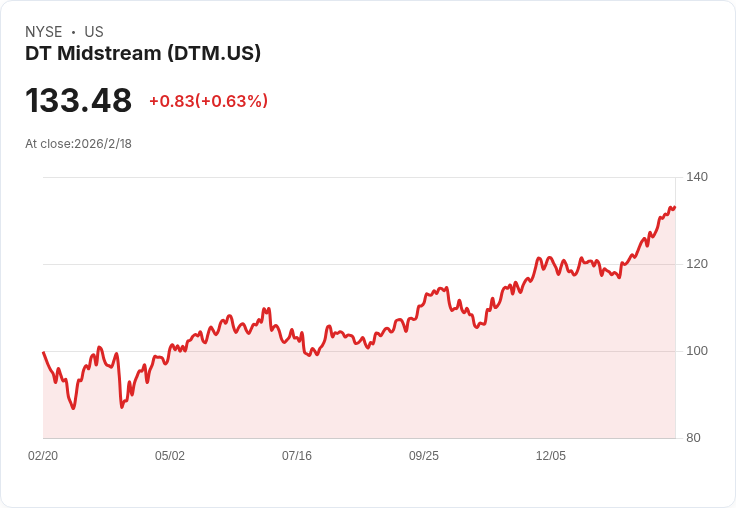The height and width of the screenshot is (508, 736).
Task: Click the NYSE exchange label
Action: pyautogui.click(x=44, y=32)
